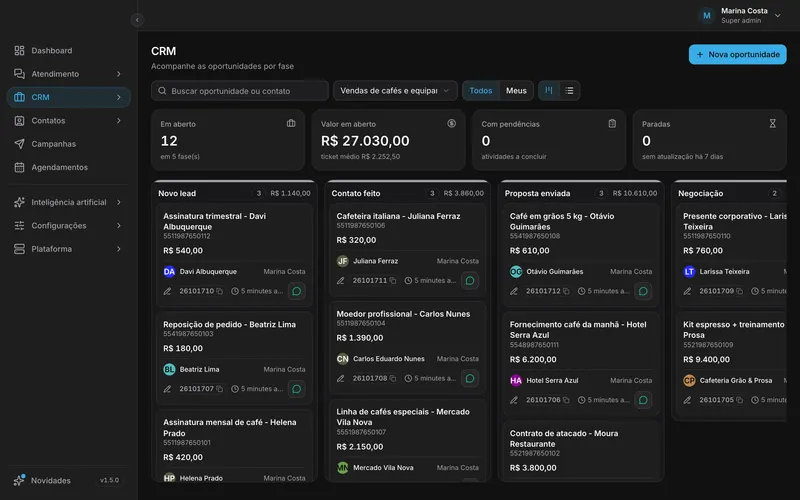Expand the Inteligência artificial chevron
Image resolution: width=800 pixels, height=500 pixels.
118,202
